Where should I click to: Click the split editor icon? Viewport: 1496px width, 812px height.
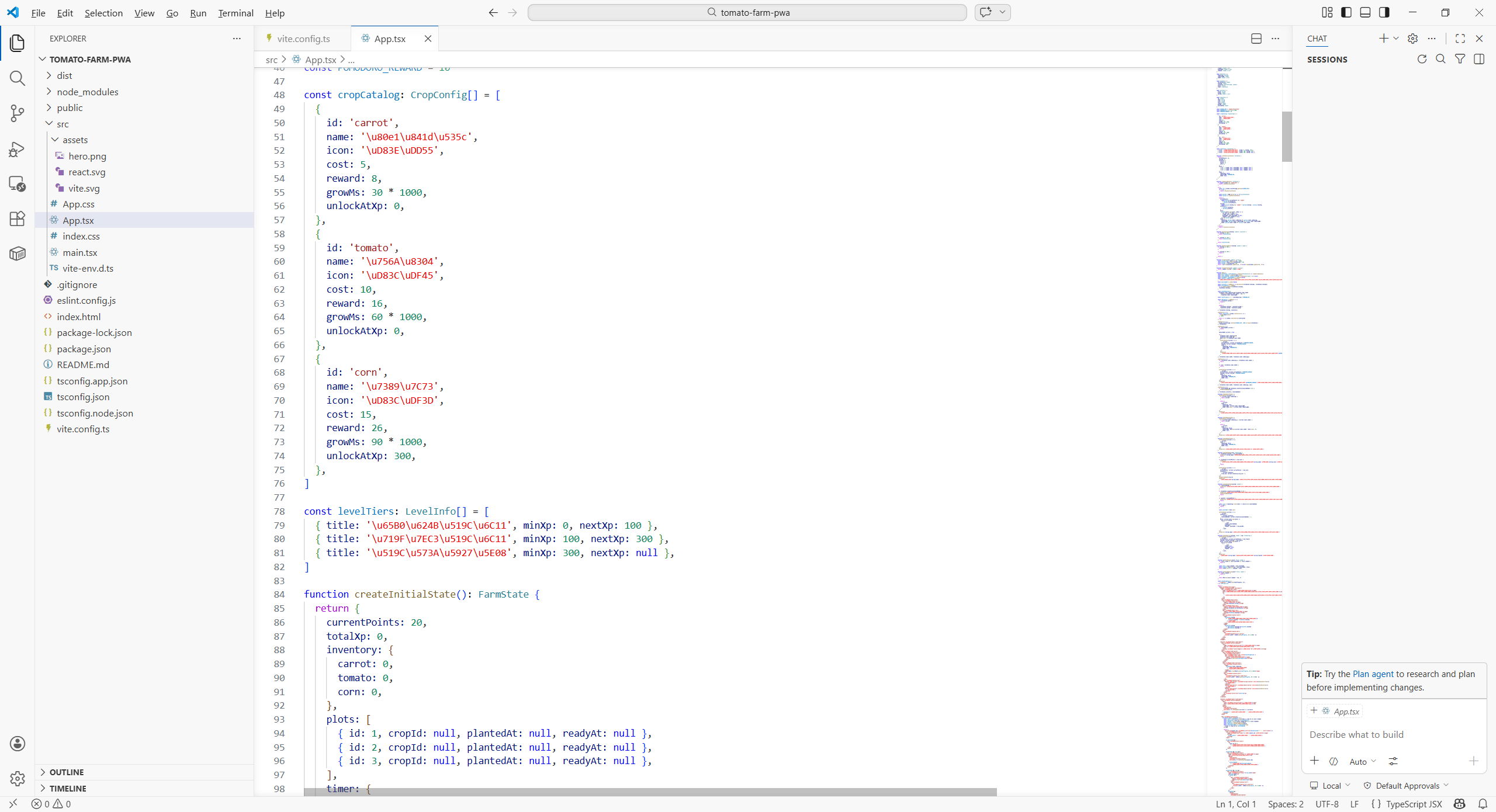(1256, 39)
